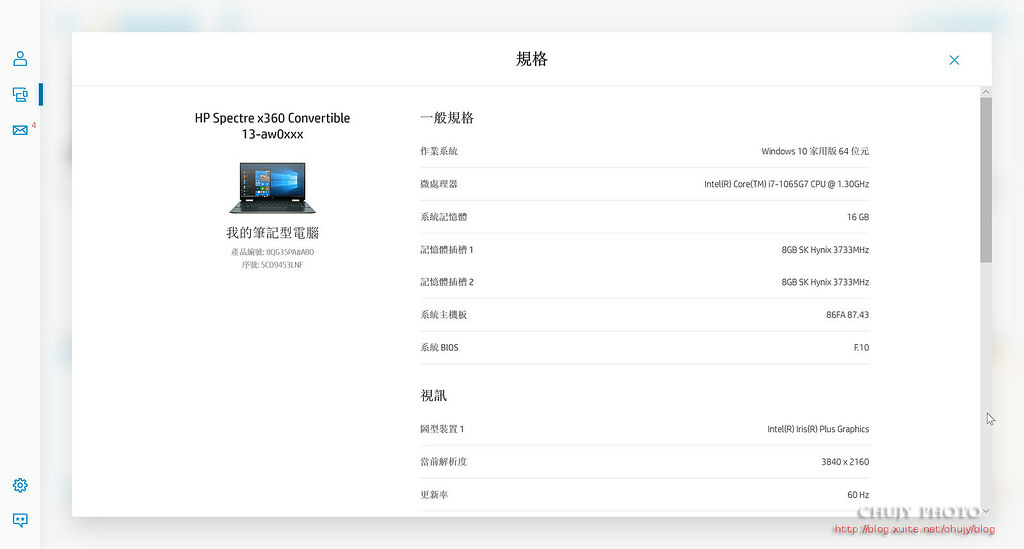The width and height of the screenshot is (1024, 549).
Task: Open the feedback chat icon
Action: pos(20,520)
